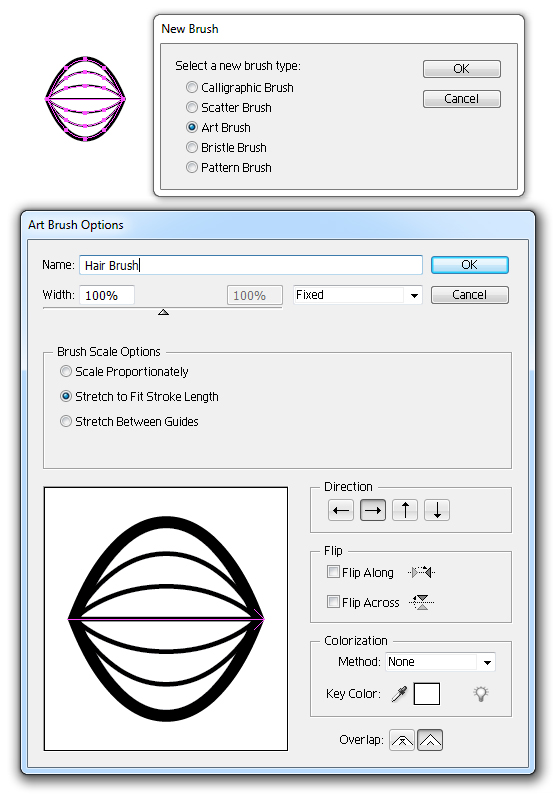Enable the Flip Along checkbox
The width and height of the screenshot is (558, 796).
(333, 572)
